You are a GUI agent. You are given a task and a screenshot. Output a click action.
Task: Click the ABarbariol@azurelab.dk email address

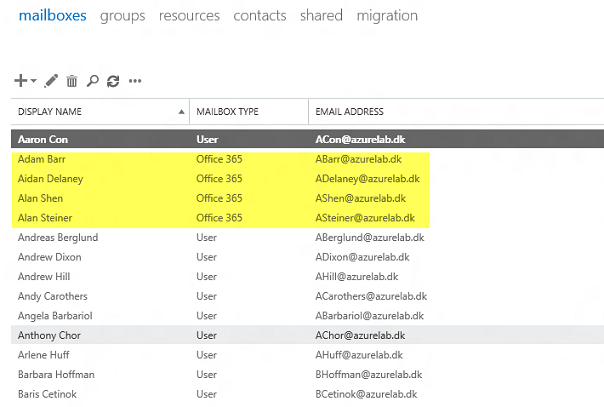369,316
